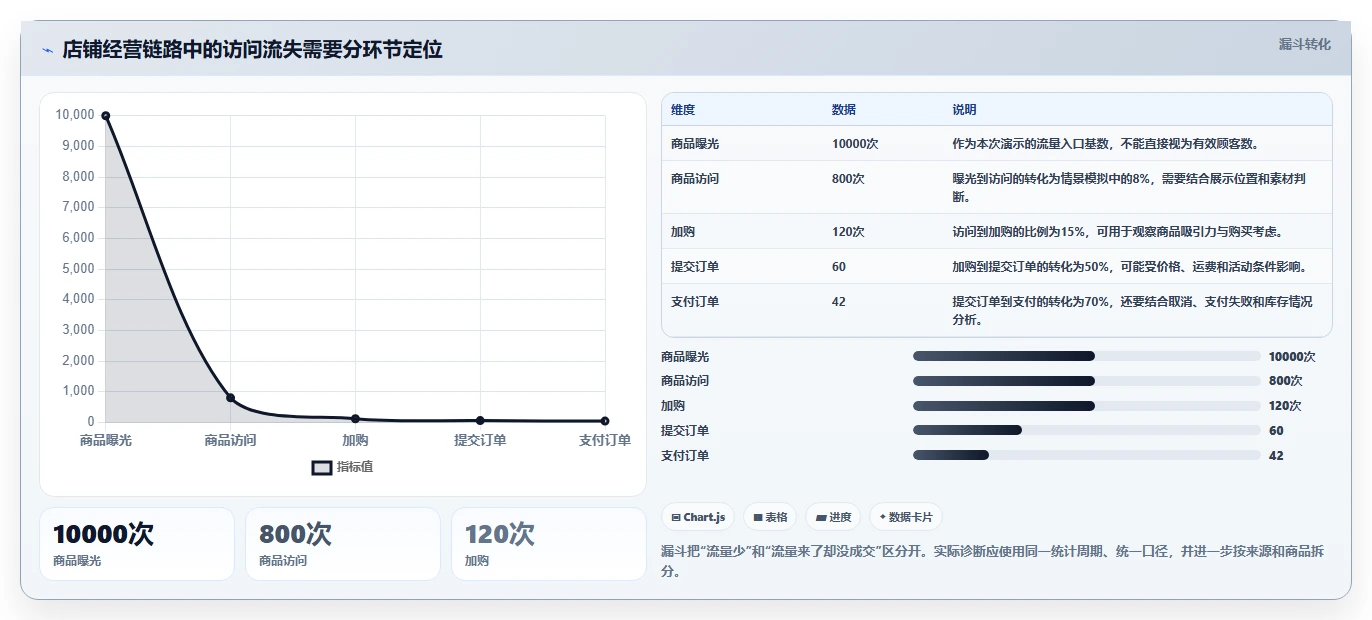Click the 进度 chip

point(833,517)
